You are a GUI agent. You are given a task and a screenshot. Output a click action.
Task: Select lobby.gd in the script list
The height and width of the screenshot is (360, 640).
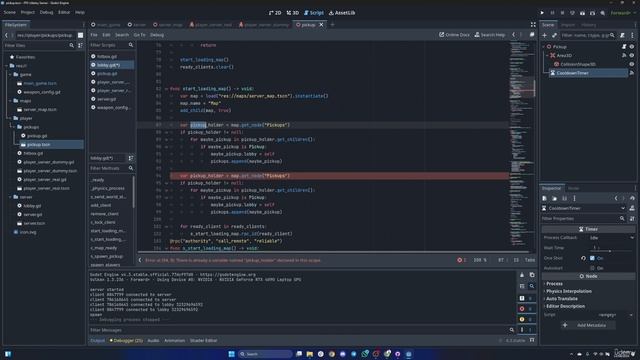112,65
